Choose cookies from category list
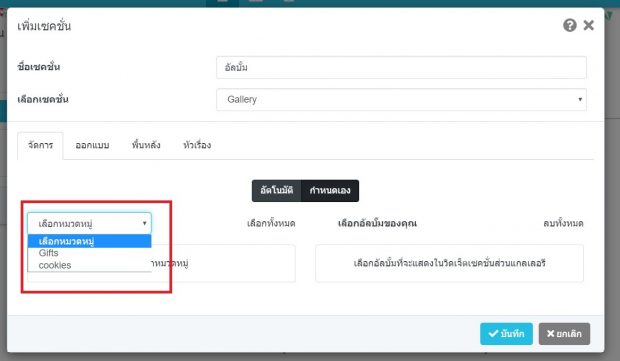This screenshot has height=361, width=620. [x=89, y=265]
